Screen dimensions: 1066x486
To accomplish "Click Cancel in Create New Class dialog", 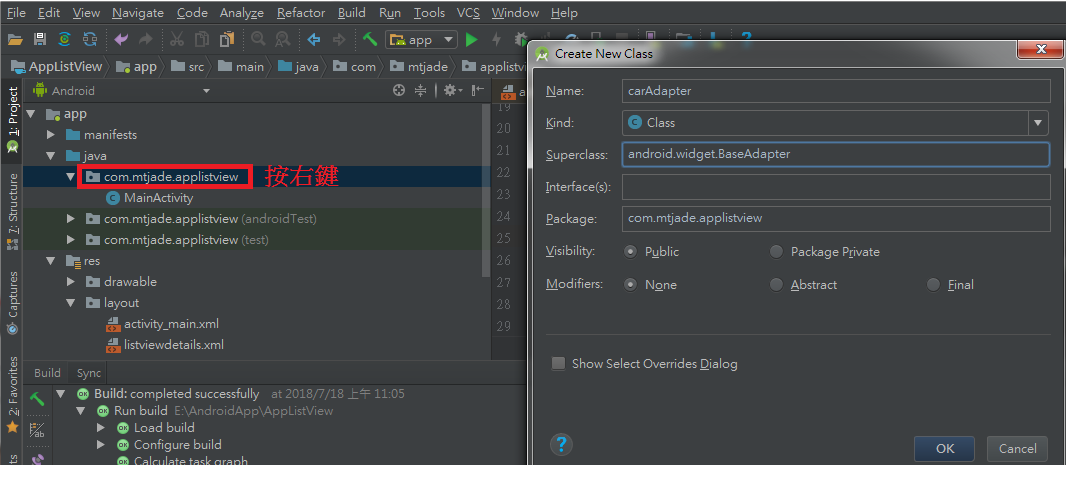I will (1018, 449).
